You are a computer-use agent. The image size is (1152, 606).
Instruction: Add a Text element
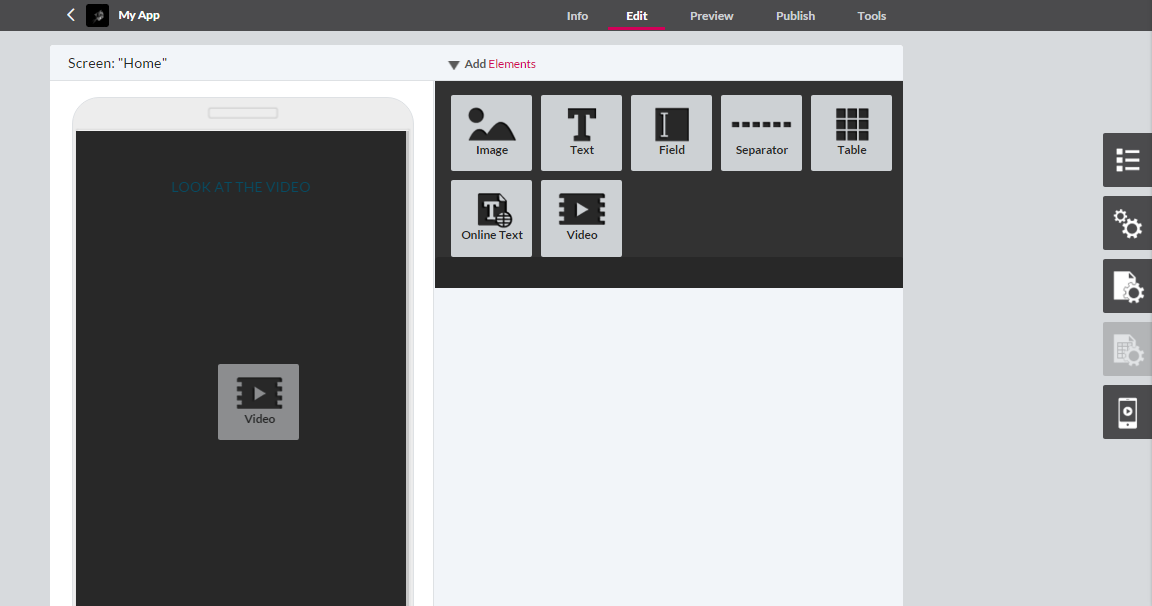[x=581, y=133]
